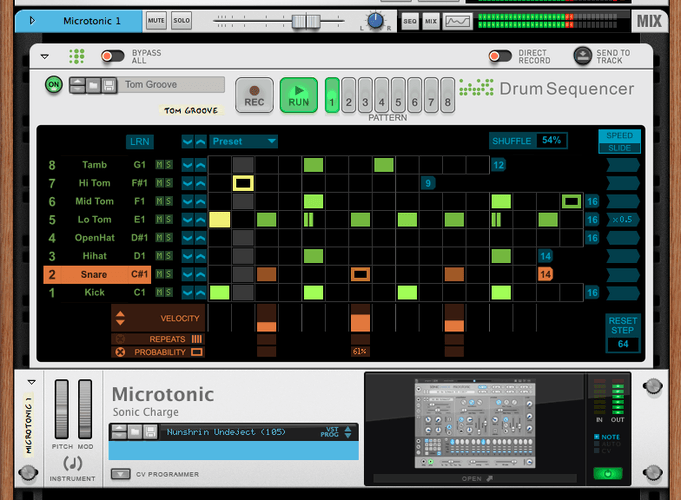Click the yellow Lo Tom first step
The height and width of the screenshot is (500, 681).
click(219, 219)
